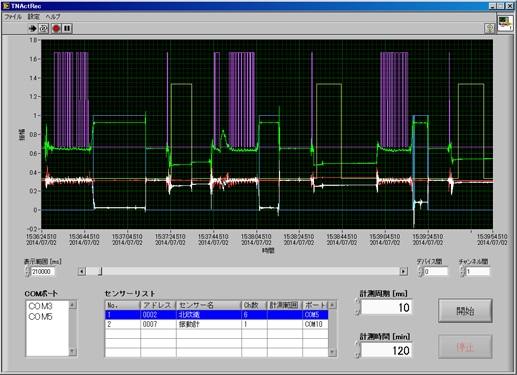Click the 計測周期 stepper arrows
The height and width of the screenshot is (375, 517).
point(357,307)
